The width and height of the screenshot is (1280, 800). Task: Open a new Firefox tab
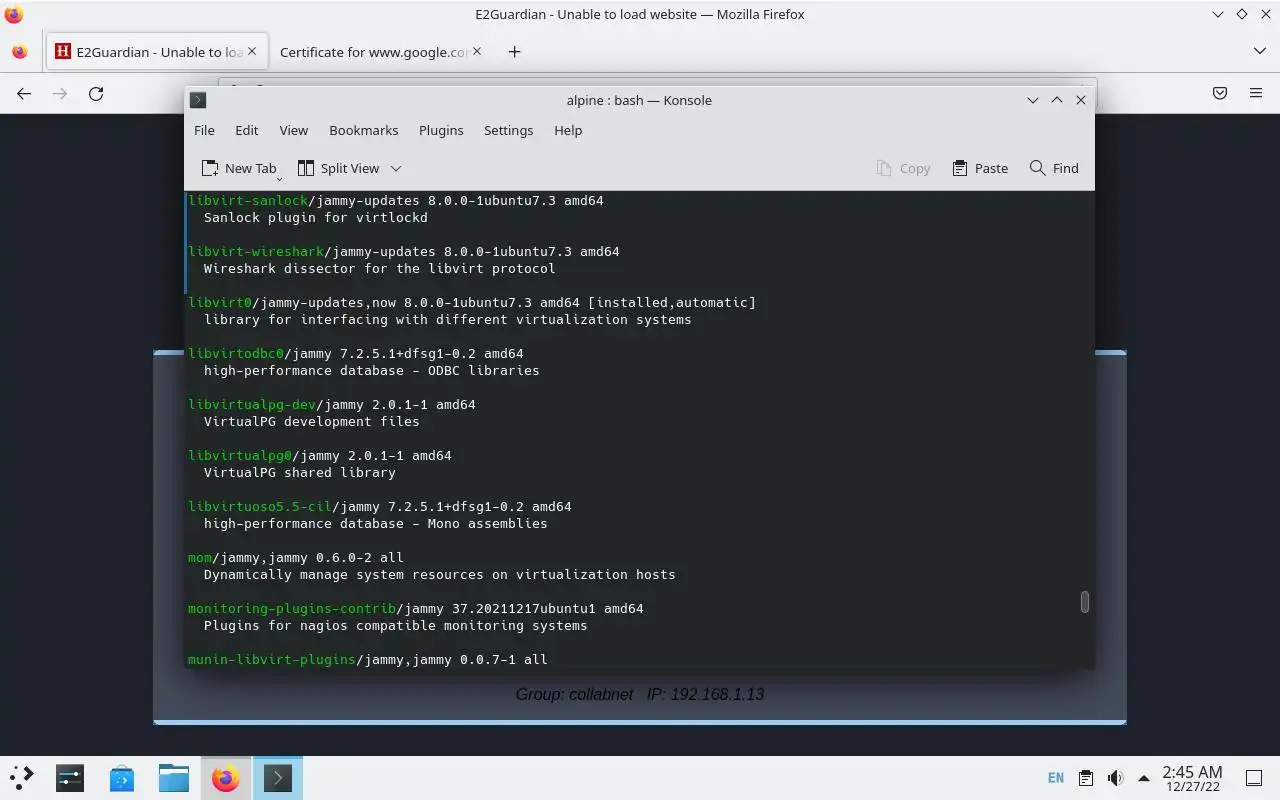coord(514,52)
